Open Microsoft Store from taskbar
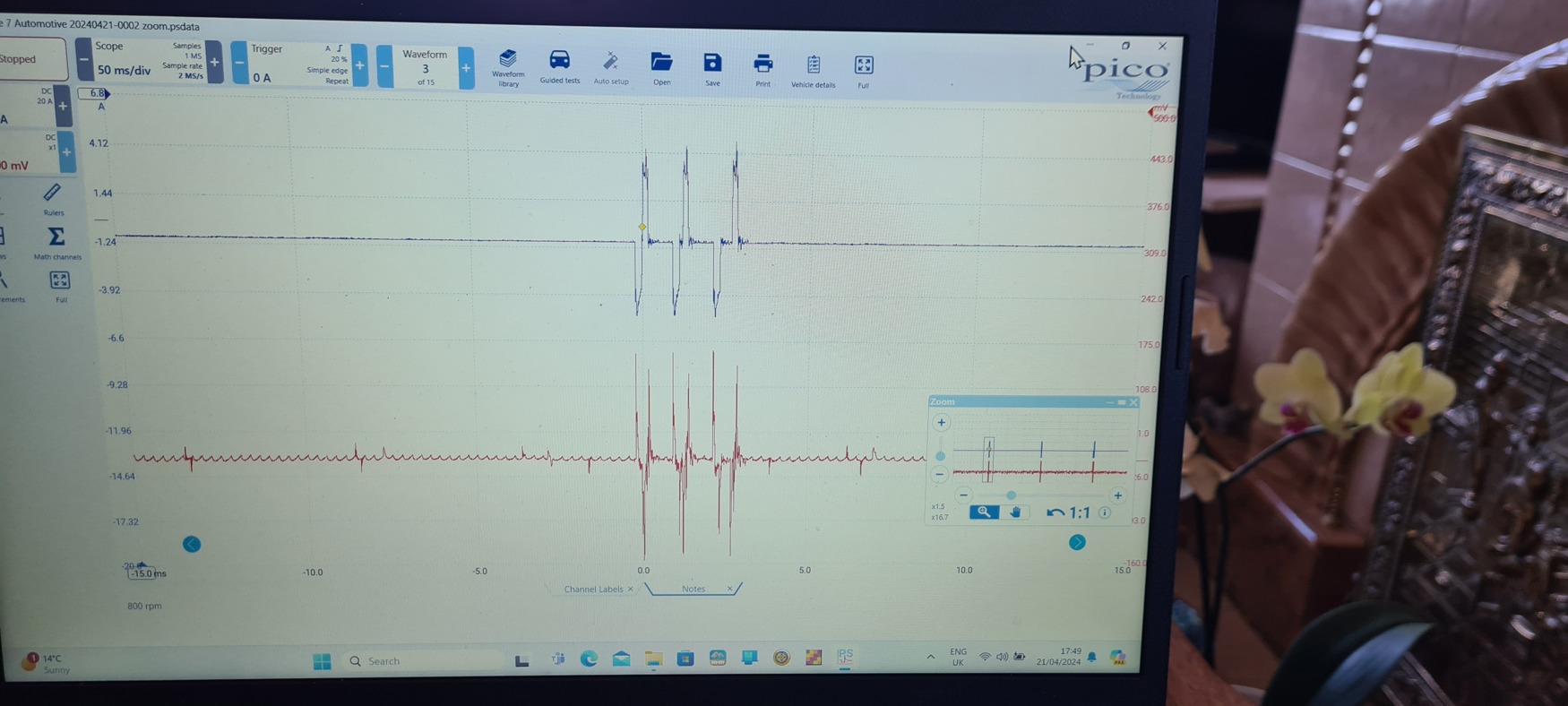The width and height of the screenshot is (1568, 706). tap(685, 659)
